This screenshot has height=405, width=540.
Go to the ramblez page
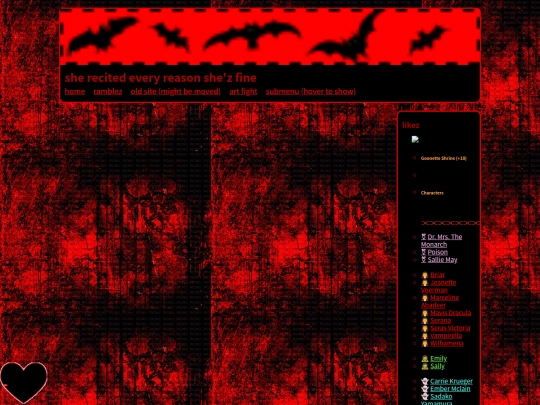click(108, 91)
